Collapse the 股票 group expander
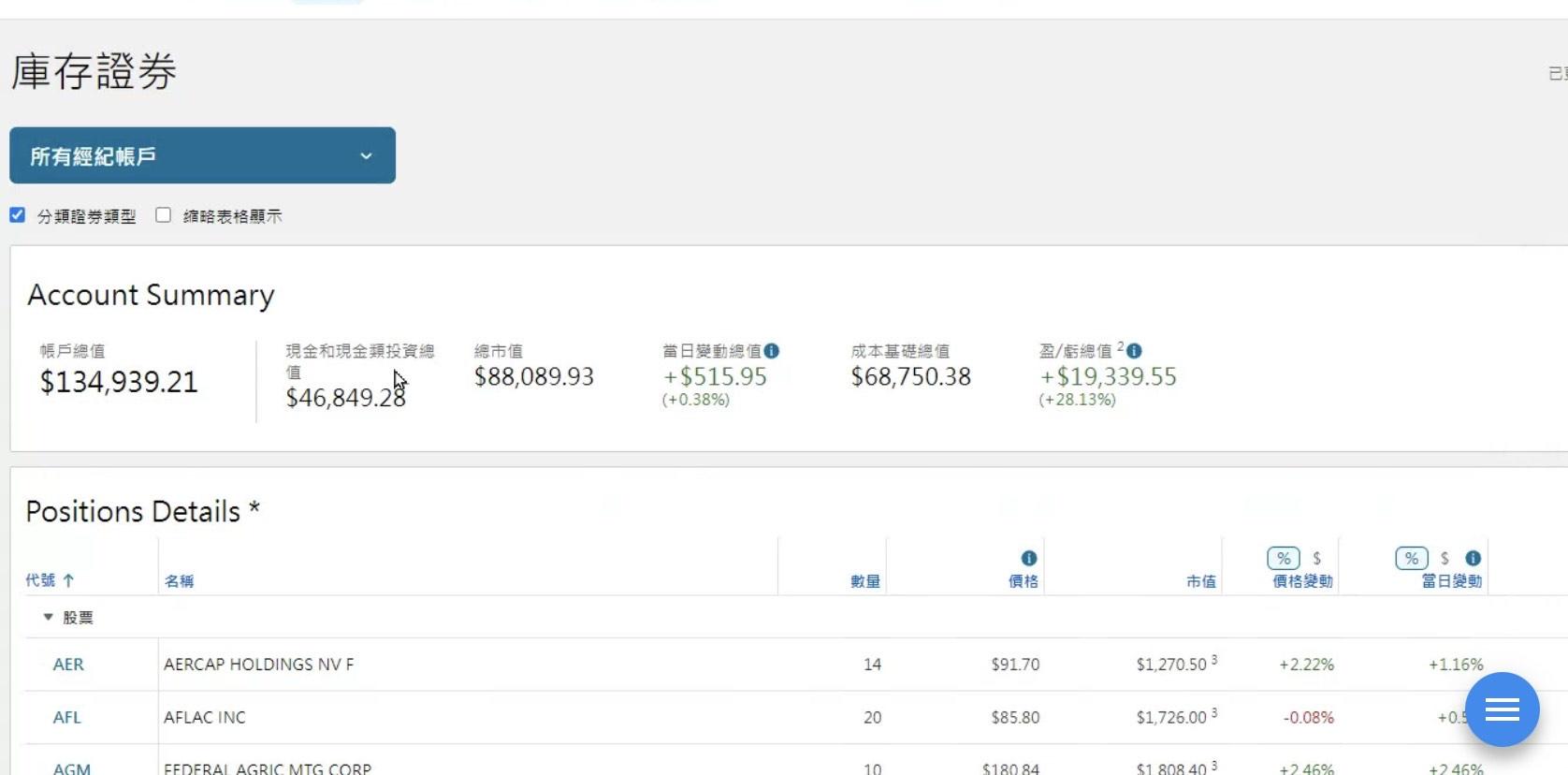This screenshot has width=1568, height=775. [x=49, y=617]
